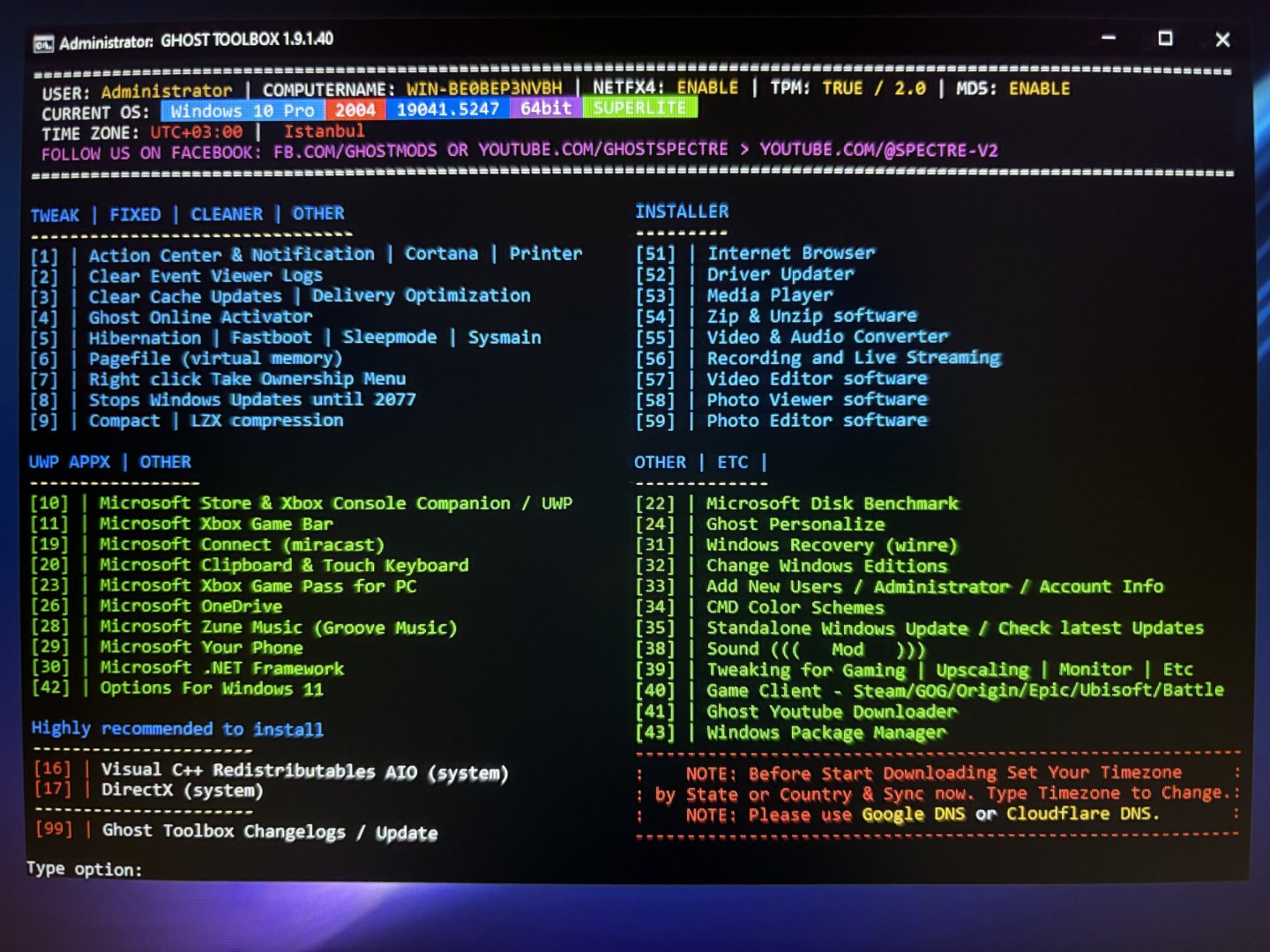The image size is (1270, 952).
Task: Select 'Microsoft Clipboard & Touch Keyboard' line
Action: click(x=284, y=565)
